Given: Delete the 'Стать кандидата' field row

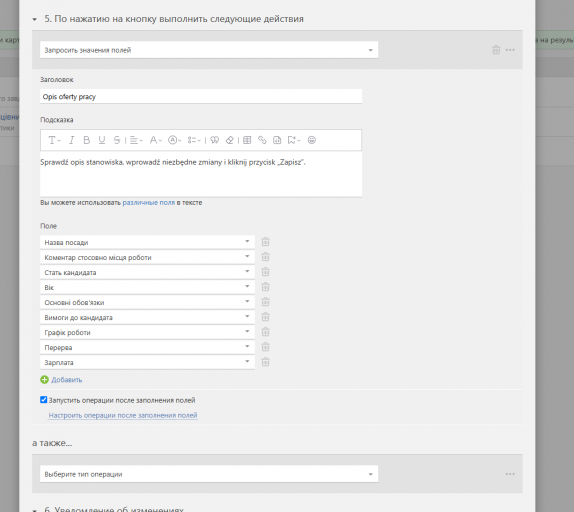Looking at the screenshot, I should point(265,272).
